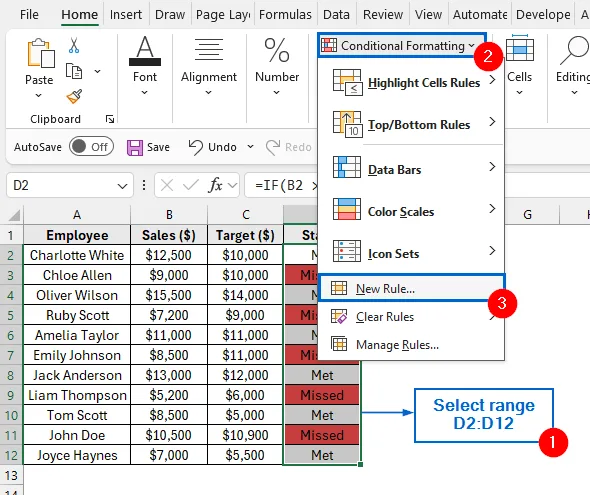Open the Undo history dropdown arrow
Image resolution: width=590 pixels, height=495 pixels.
tap(251, 147)
